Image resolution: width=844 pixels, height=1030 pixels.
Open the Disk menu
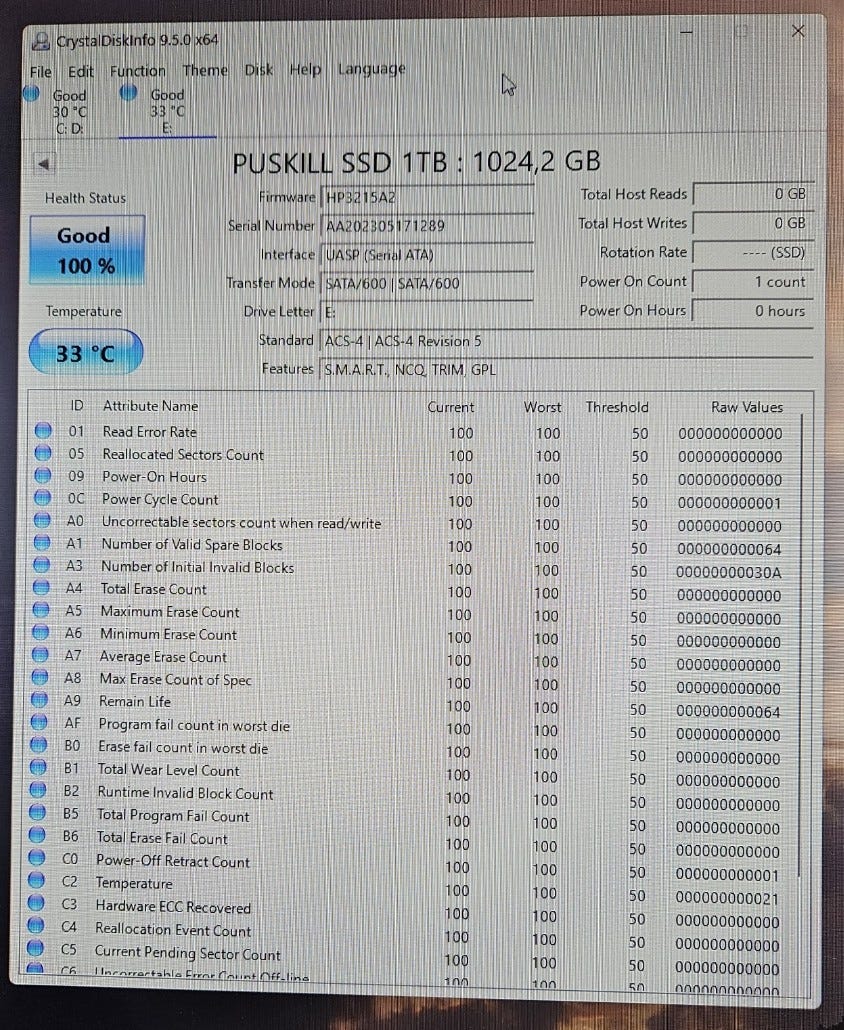[258, 69]
